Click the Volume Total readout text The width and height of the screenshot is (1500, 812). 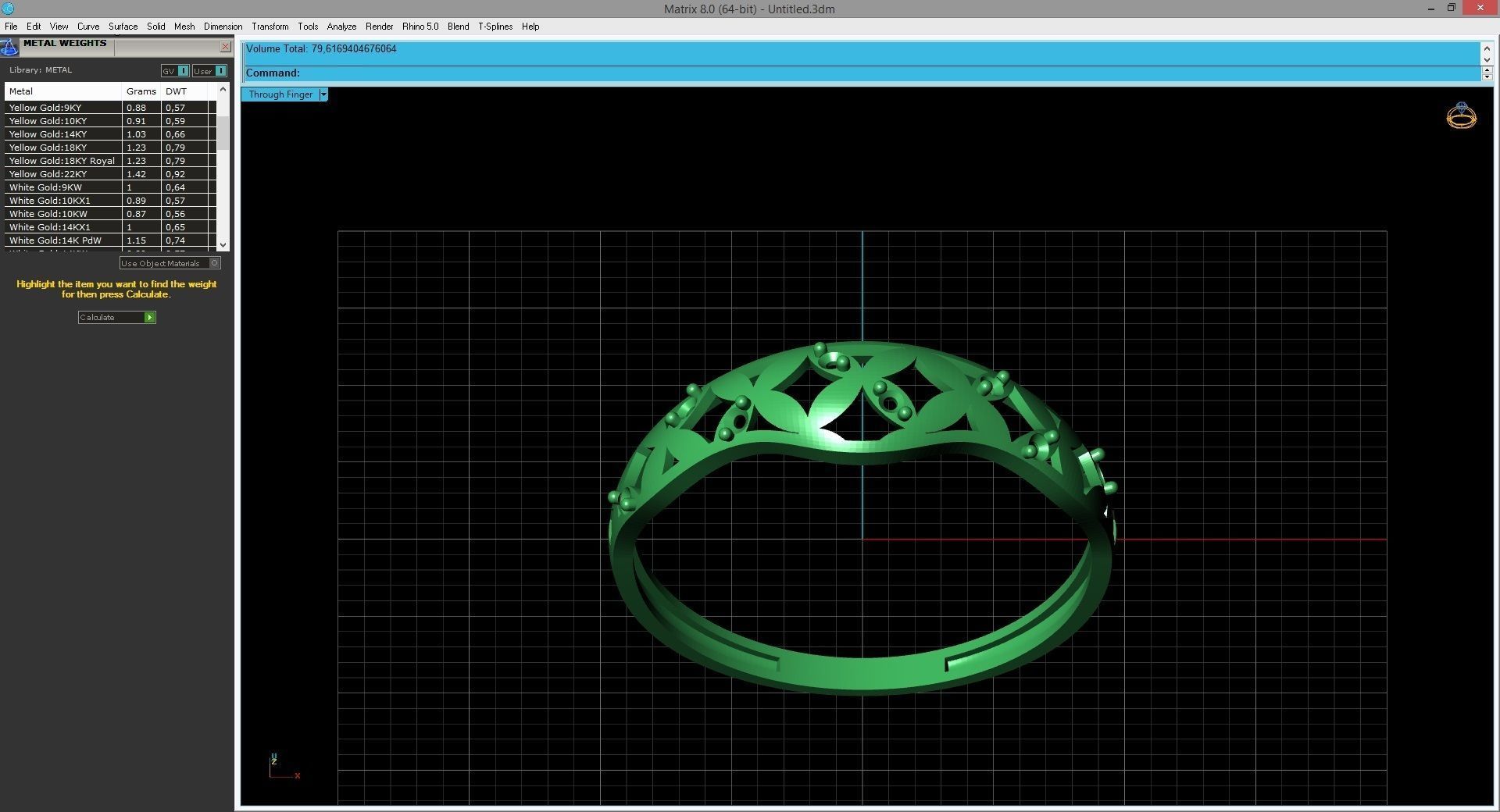[x=321, y=49]
